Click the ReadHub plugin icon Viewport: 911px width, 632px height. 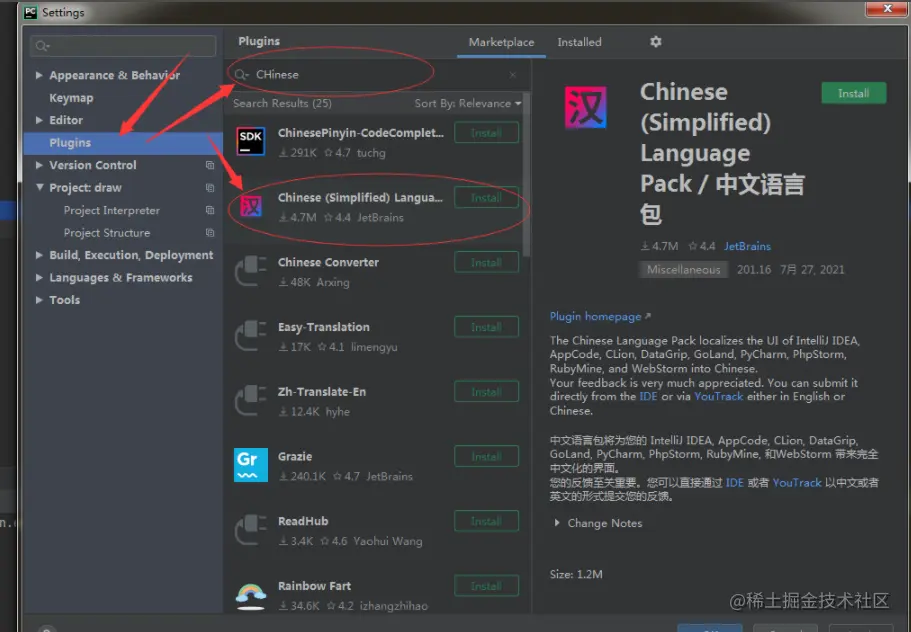pos(251,530)
